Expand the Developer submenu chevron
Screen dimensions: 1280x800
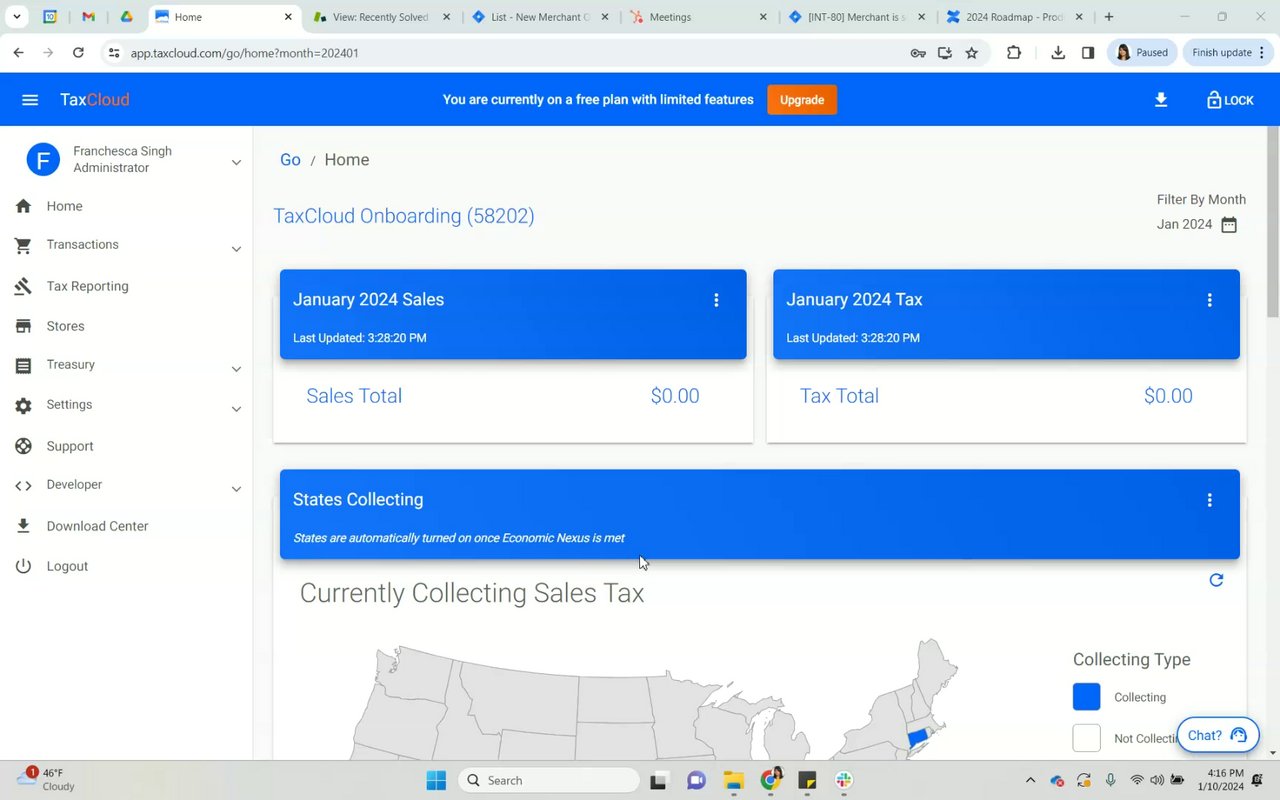tap(236, 489)
